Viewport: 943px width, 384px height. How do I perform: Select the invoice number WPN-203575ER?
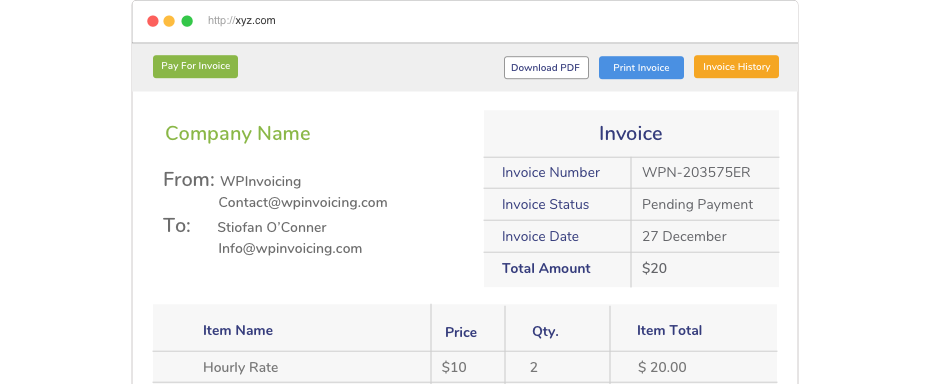coord(696,172)
